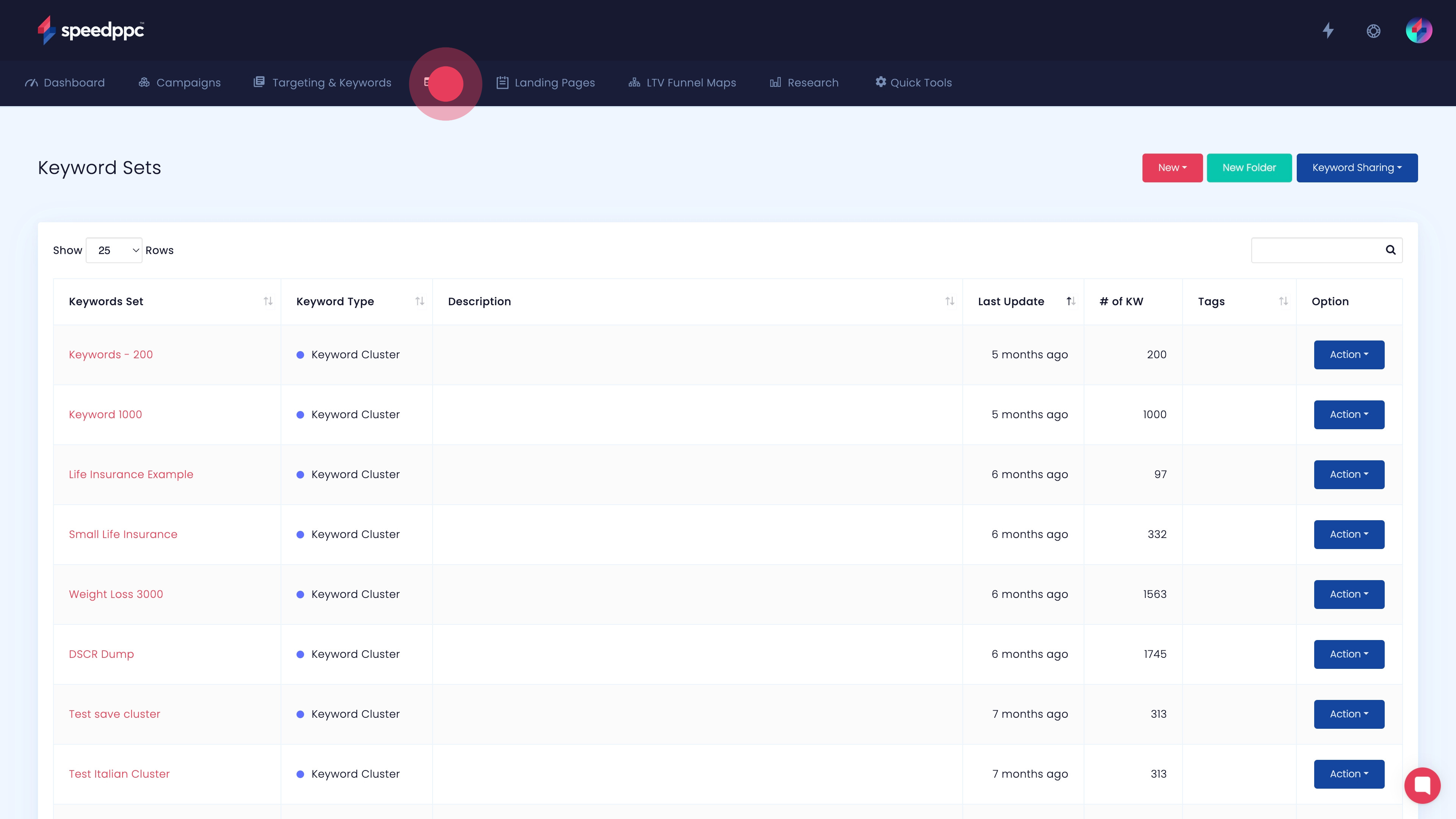Sort by Description column arrows
1456x819 pixels.
point(949,301)
